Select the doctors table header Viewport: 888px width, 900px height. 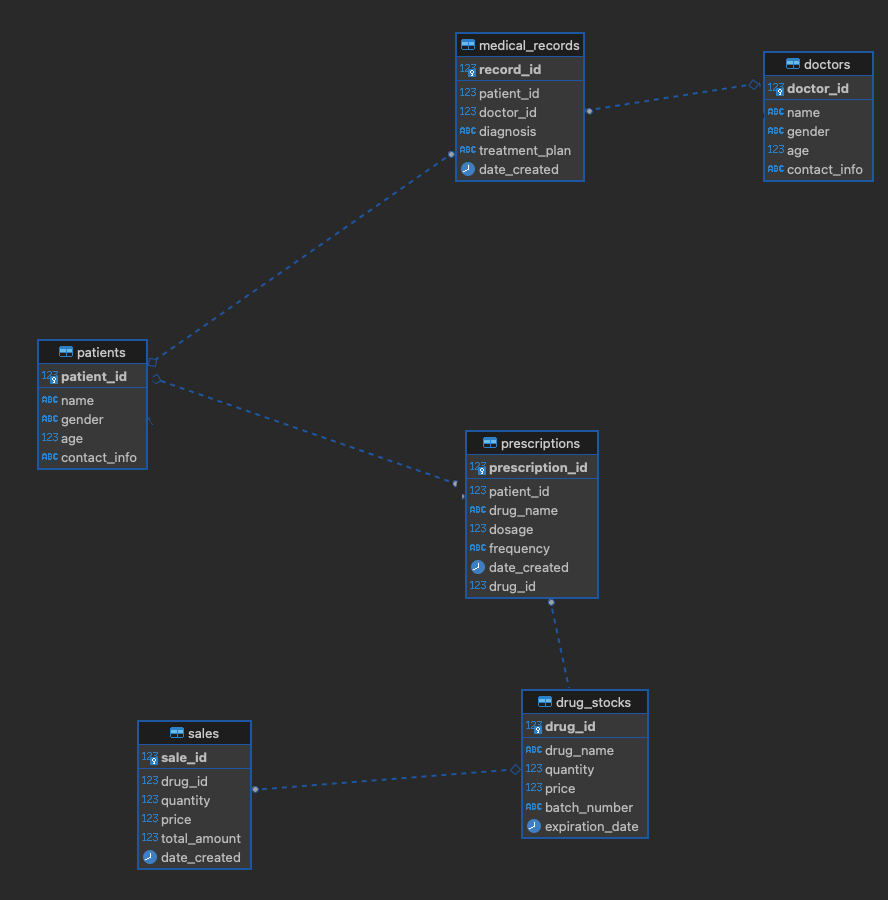[819, 64]
